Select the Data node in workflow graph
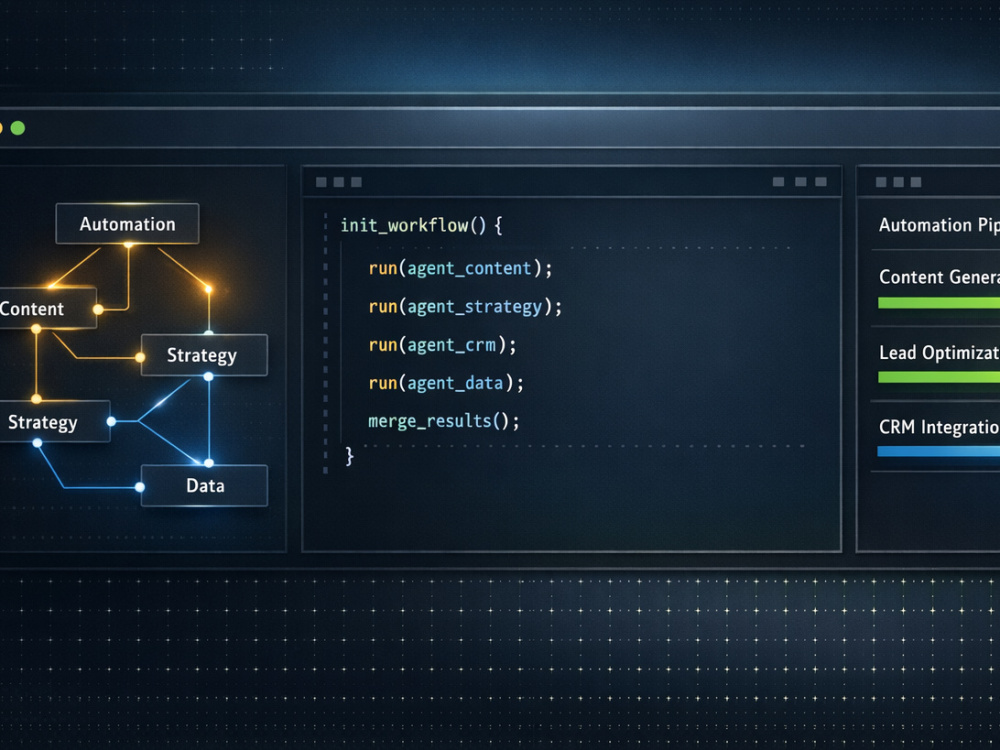The image size is (1000, 750). point(204,485)
